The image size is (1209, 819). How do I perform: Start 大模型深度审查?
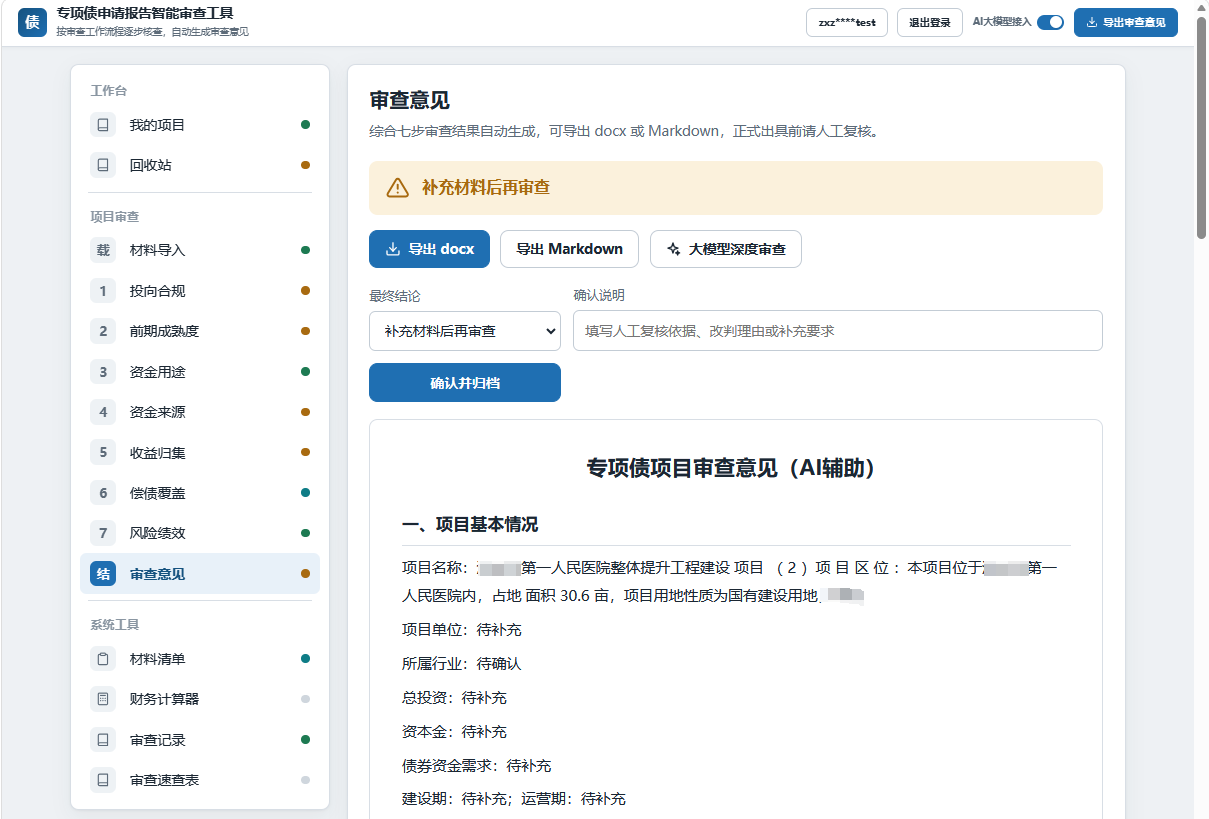[726, 249]
